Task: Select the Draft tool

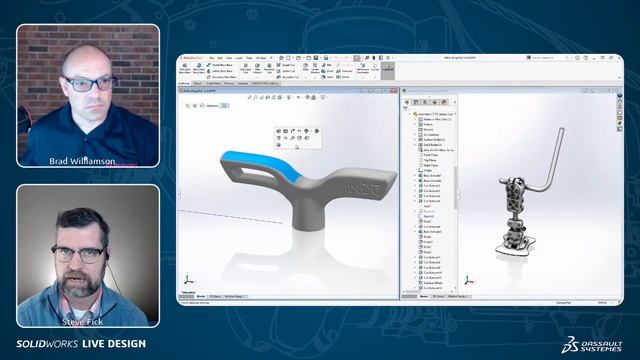Action: pos(327,71)
